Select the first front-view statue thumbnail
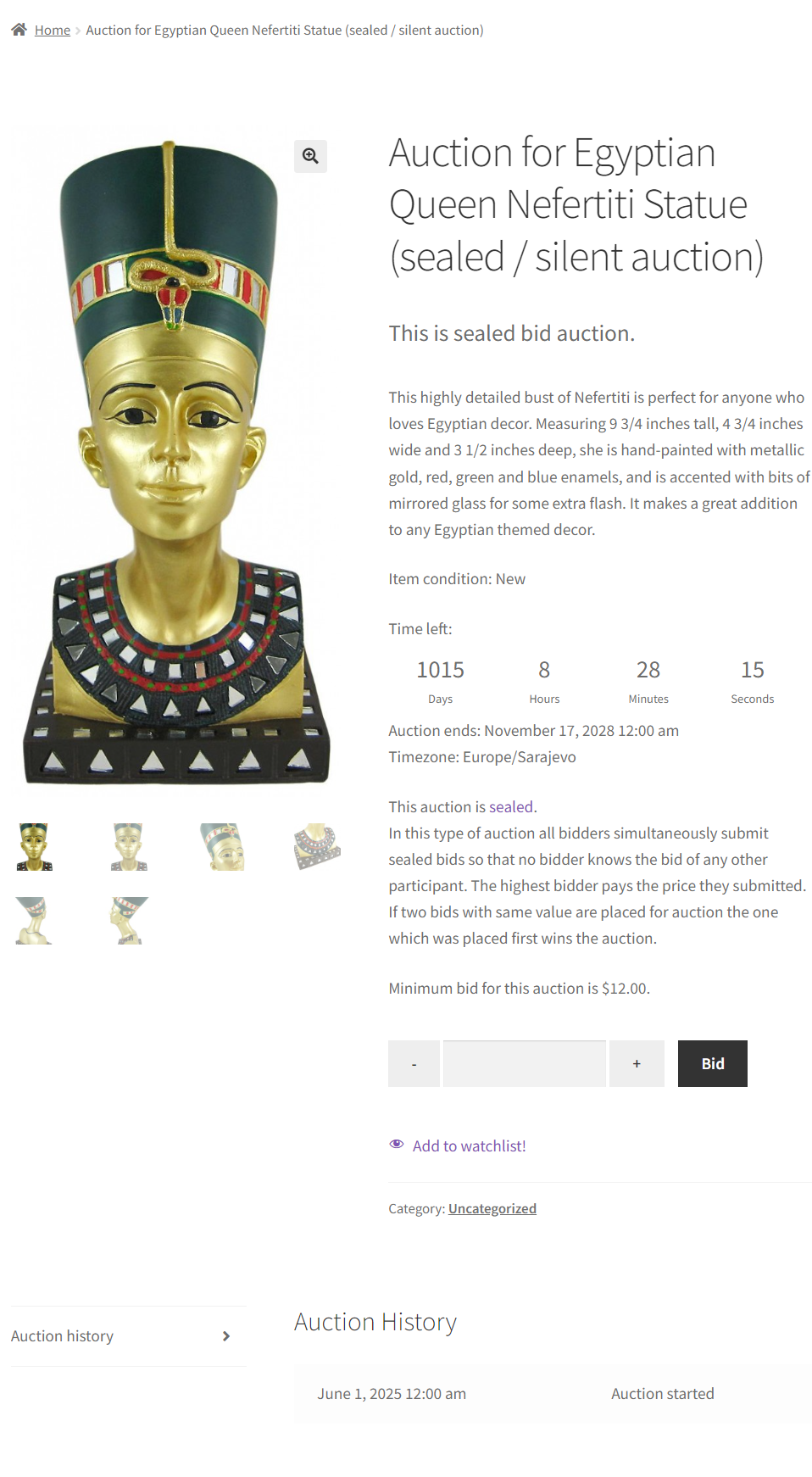Viewport: 812px width, 1477px height. (x=35, y=847)
